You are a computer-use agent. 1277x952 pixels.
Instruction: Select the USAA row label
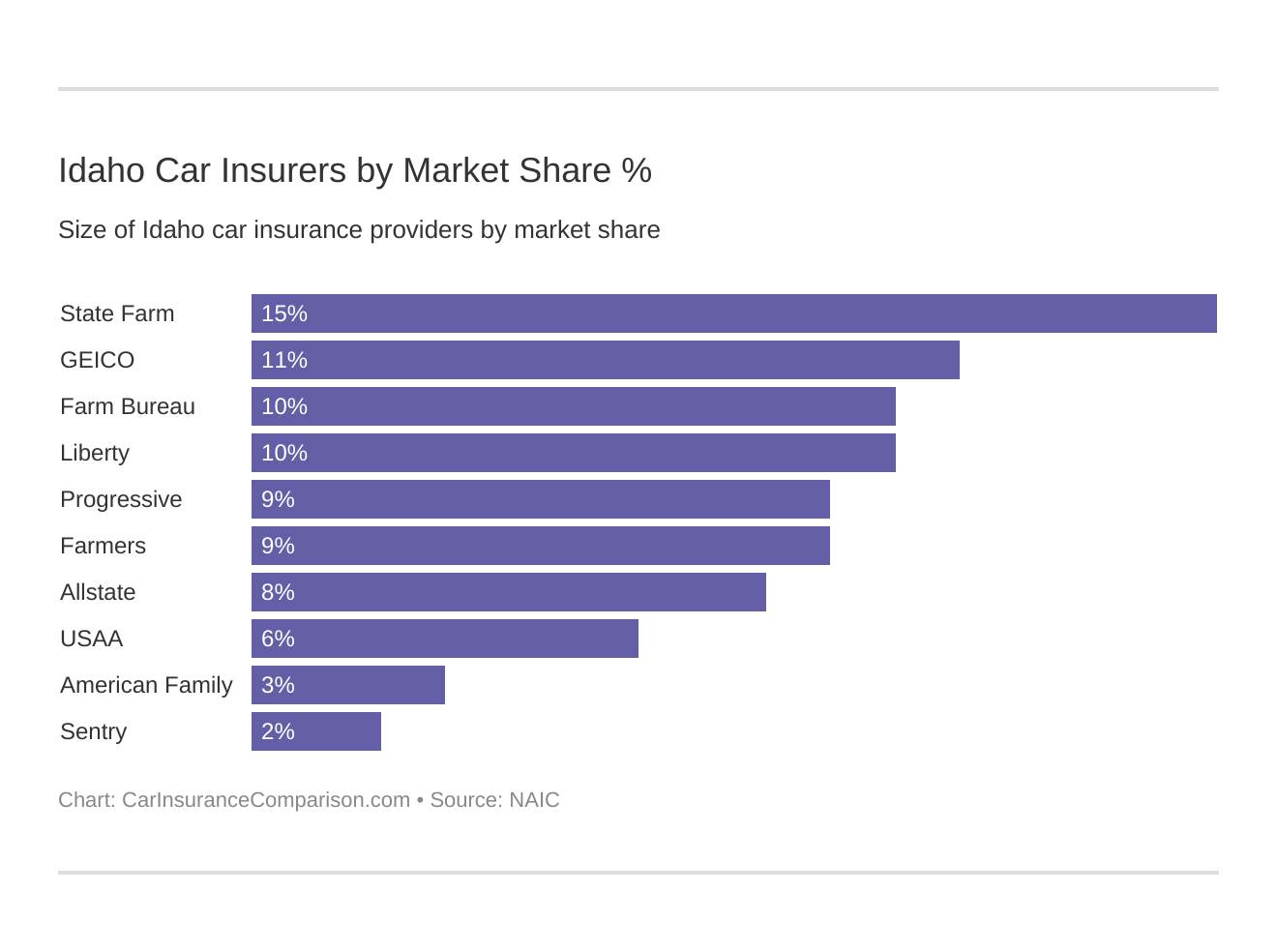(91, 639)
